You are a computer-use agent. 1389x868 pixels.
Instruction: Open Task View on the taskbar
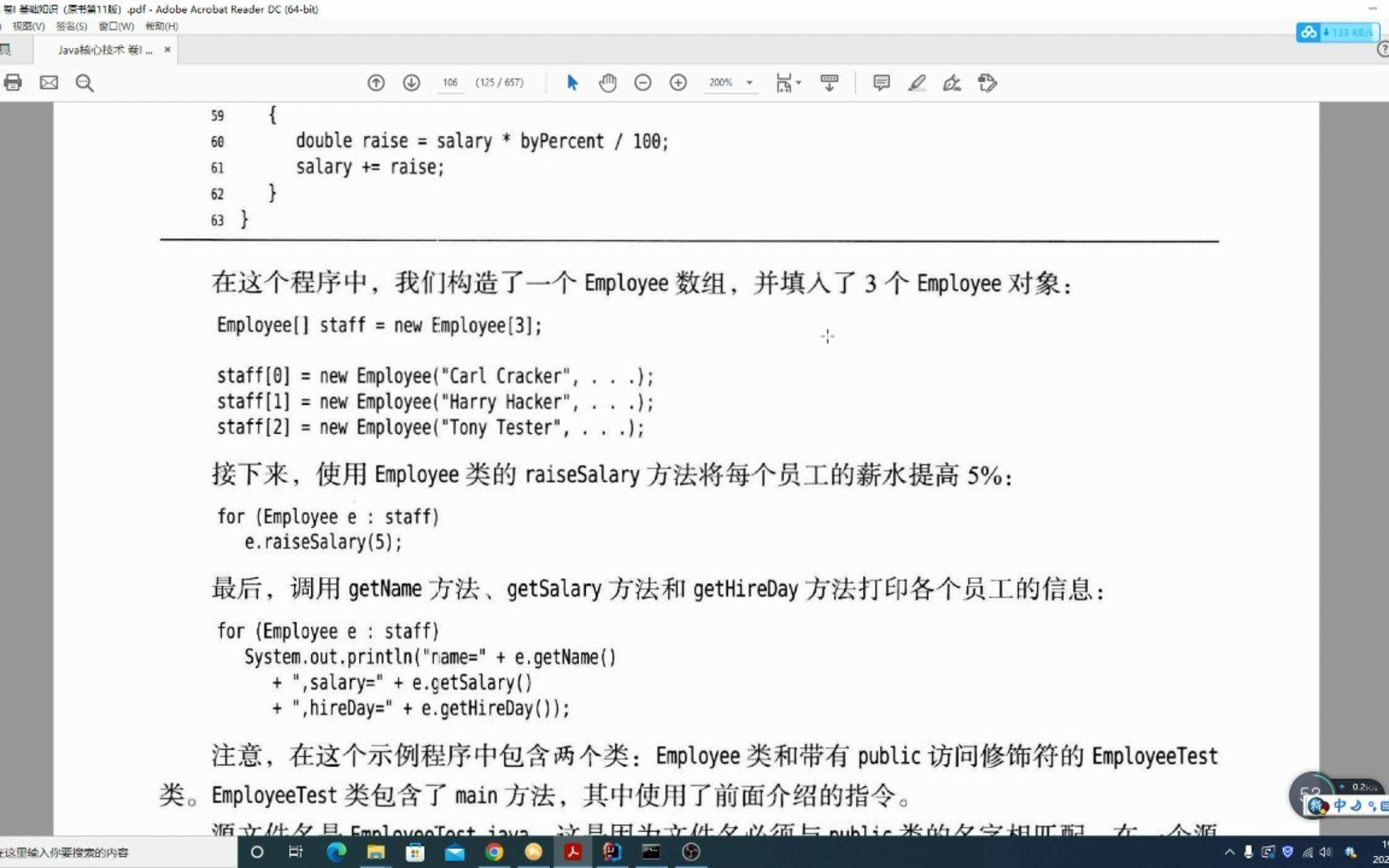point(296,852)
